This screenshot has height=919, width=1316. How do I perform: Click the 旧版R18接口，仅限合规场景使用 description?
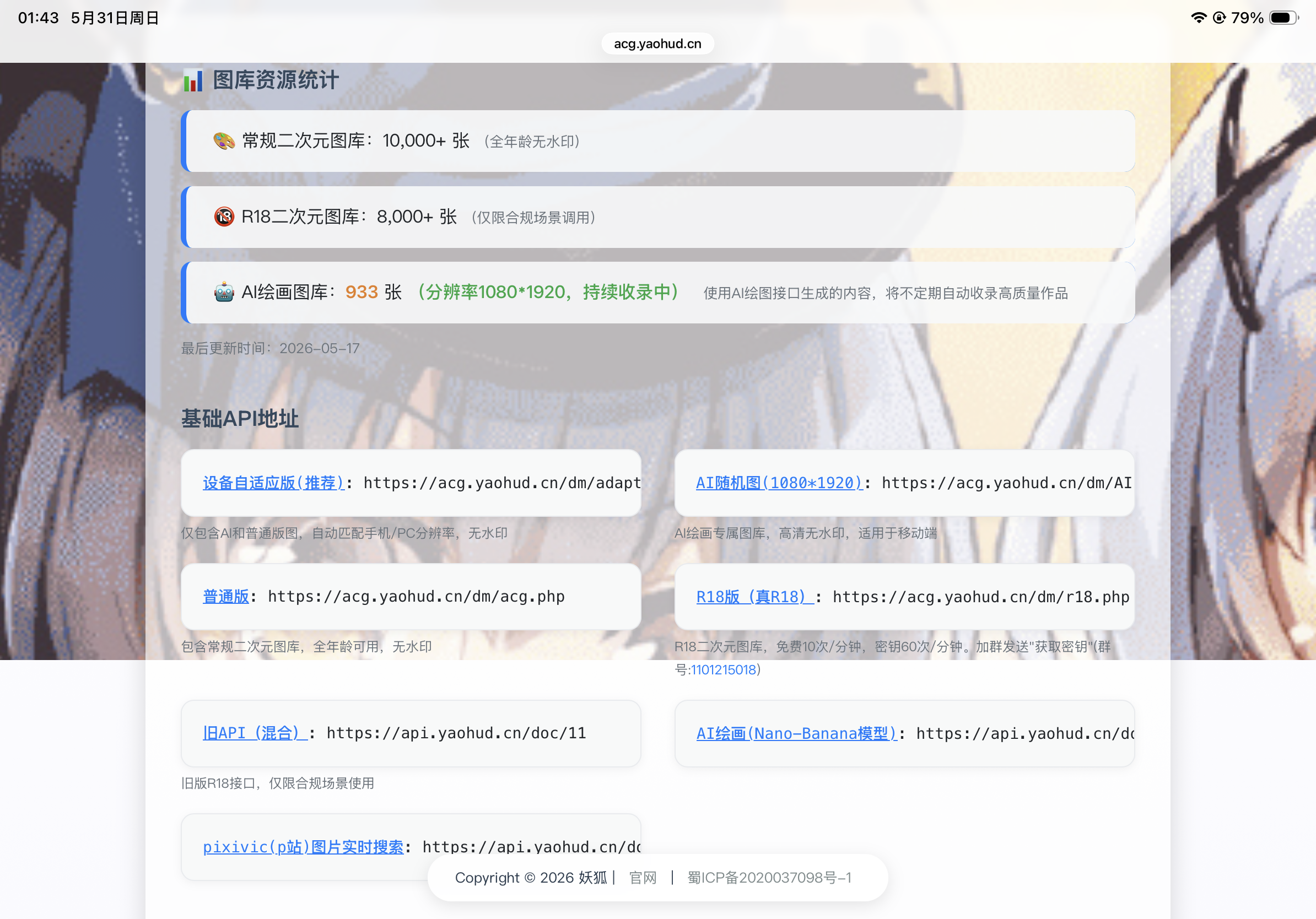pyautogui.click(x=277, y=783)
